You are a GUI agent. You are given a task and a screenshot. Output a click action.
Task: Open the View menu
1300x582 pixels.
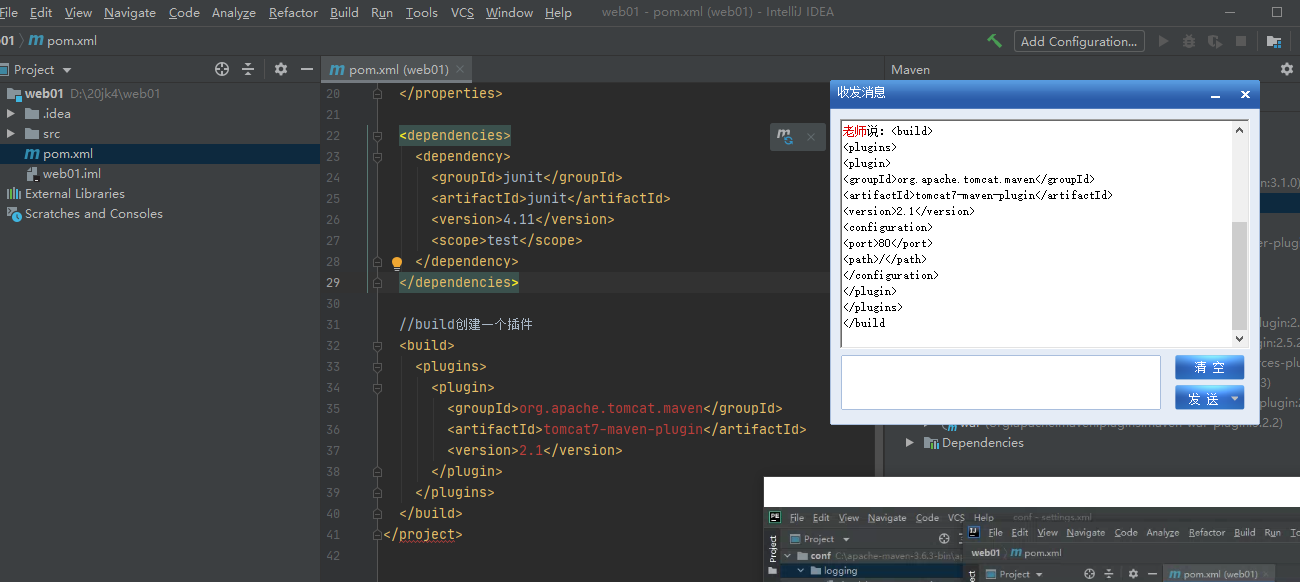click(78, 13)
